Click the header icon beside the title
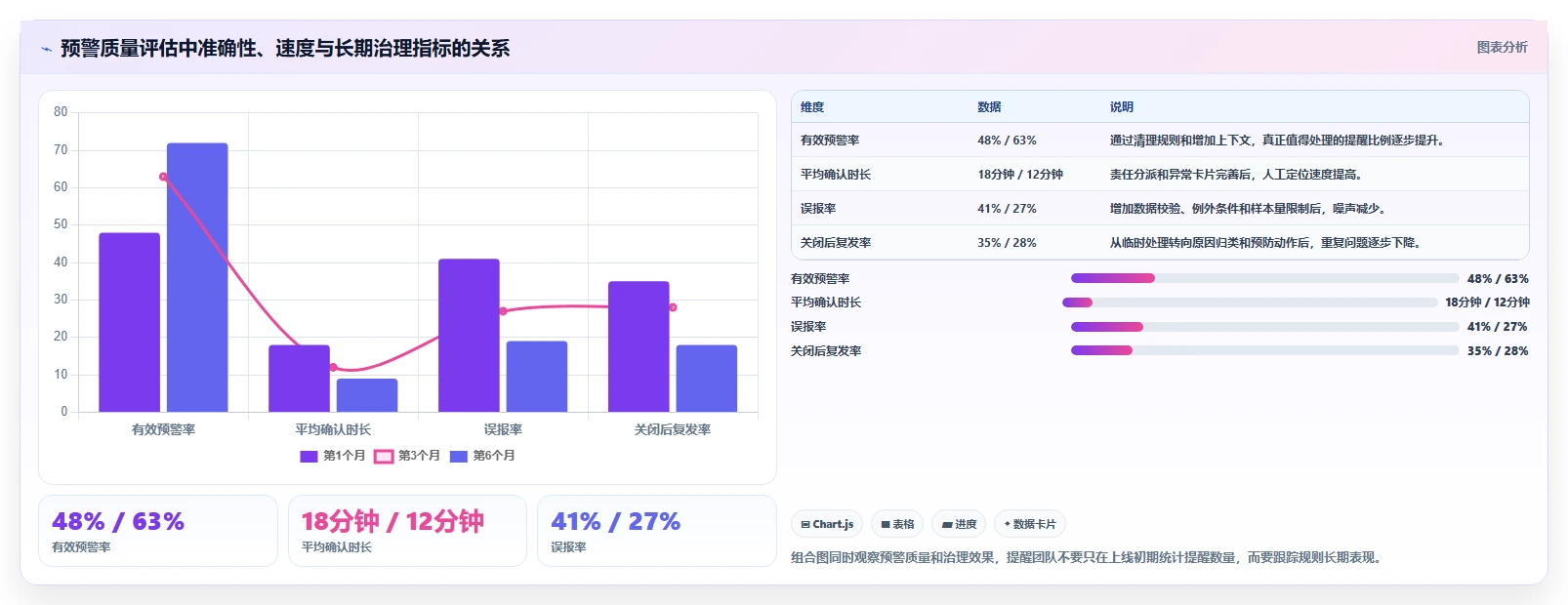Viewport: 1568px width, 605px height. point(46,49)
